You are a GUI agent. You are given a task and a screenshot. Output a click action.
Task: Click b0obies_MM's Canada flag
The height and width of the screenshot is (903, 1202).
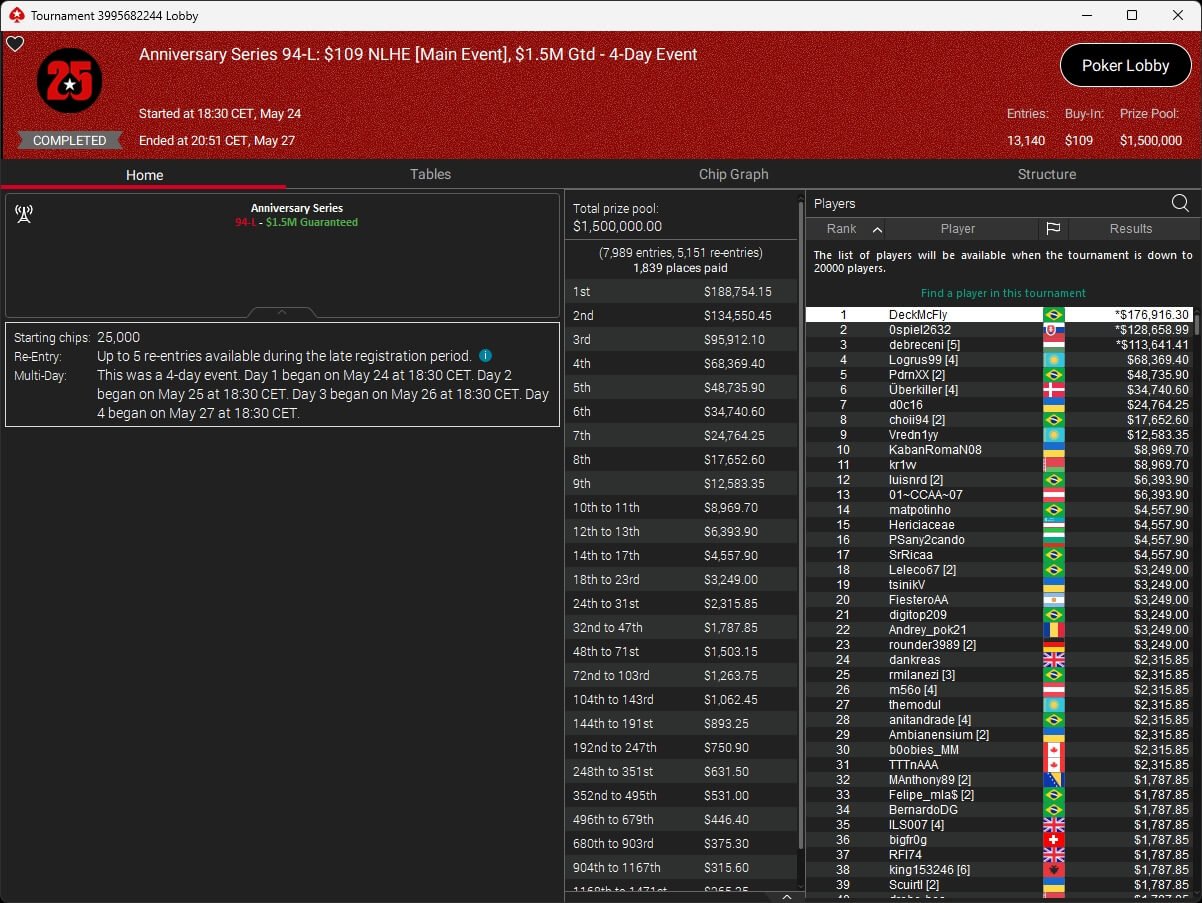(x=1053, y=750)
